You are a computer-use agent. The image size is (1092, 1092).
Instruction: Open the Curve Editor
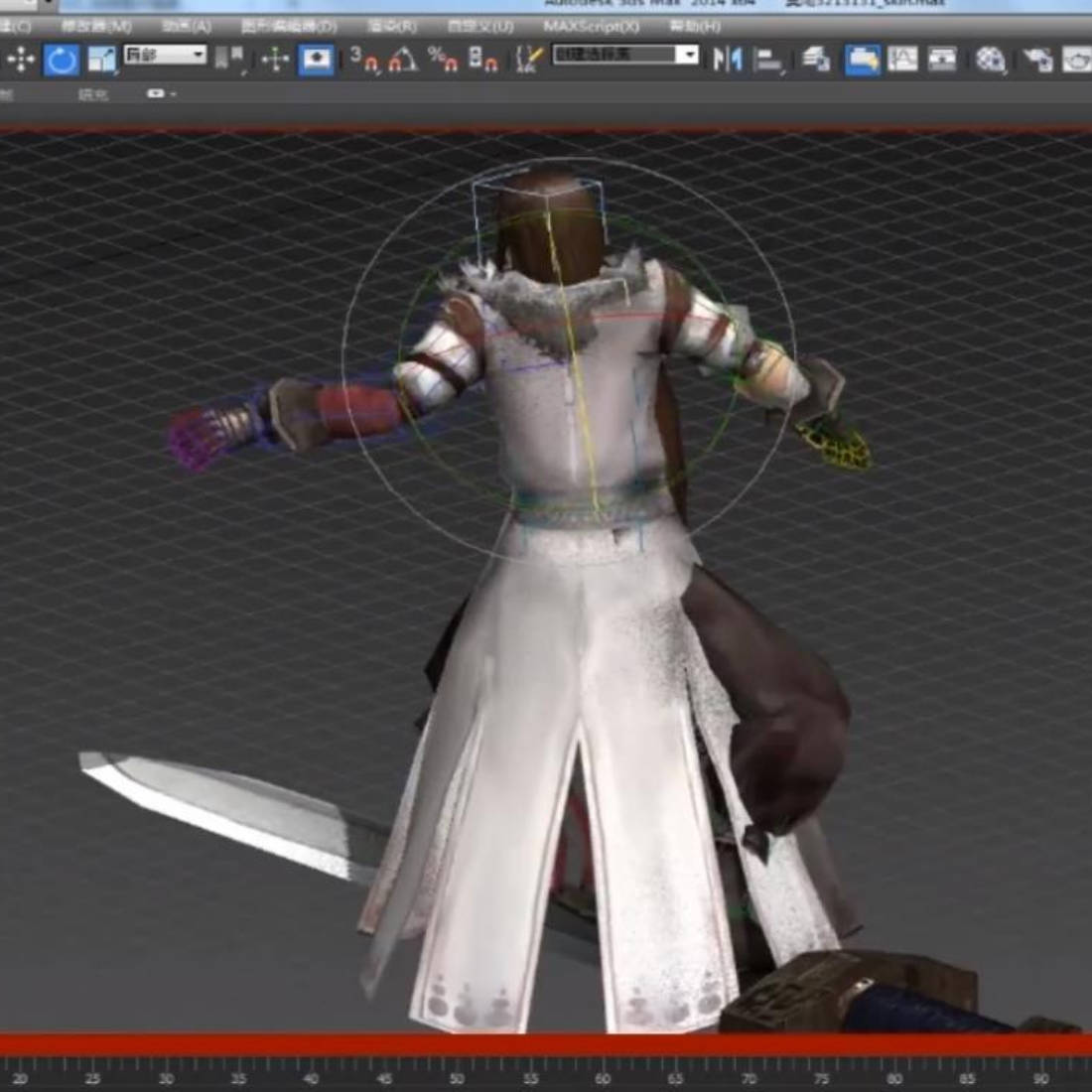[x=902, y=60]
